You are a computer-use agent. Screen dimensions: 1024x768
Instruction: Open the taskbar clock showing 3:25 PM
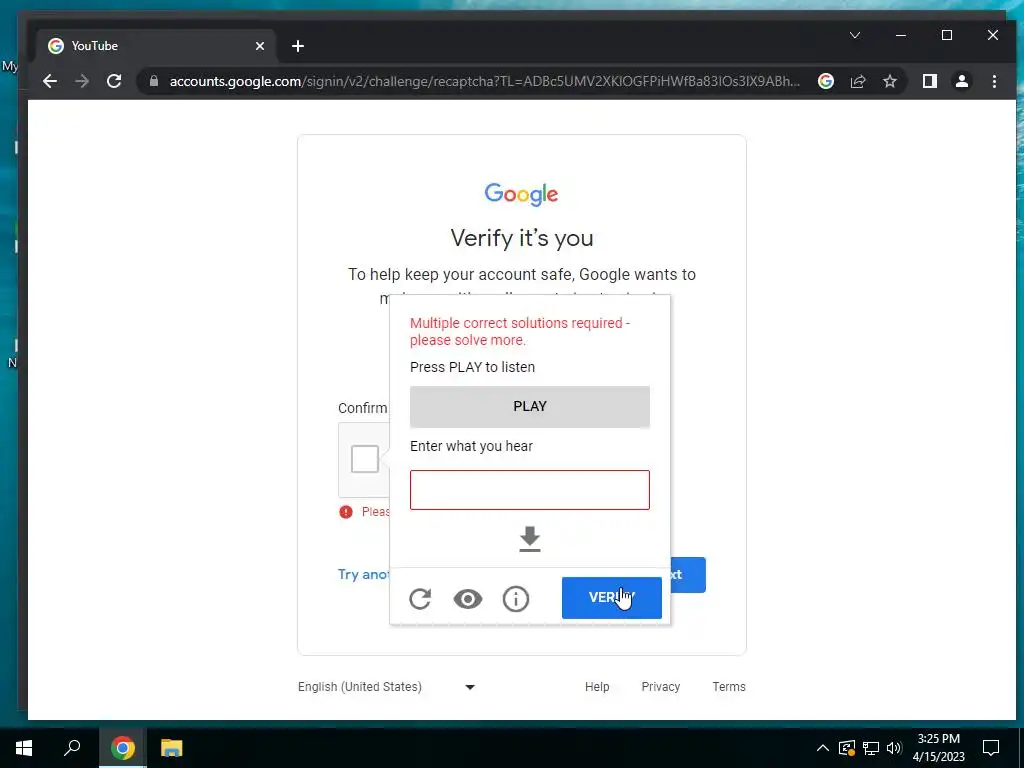coord(938,748)
